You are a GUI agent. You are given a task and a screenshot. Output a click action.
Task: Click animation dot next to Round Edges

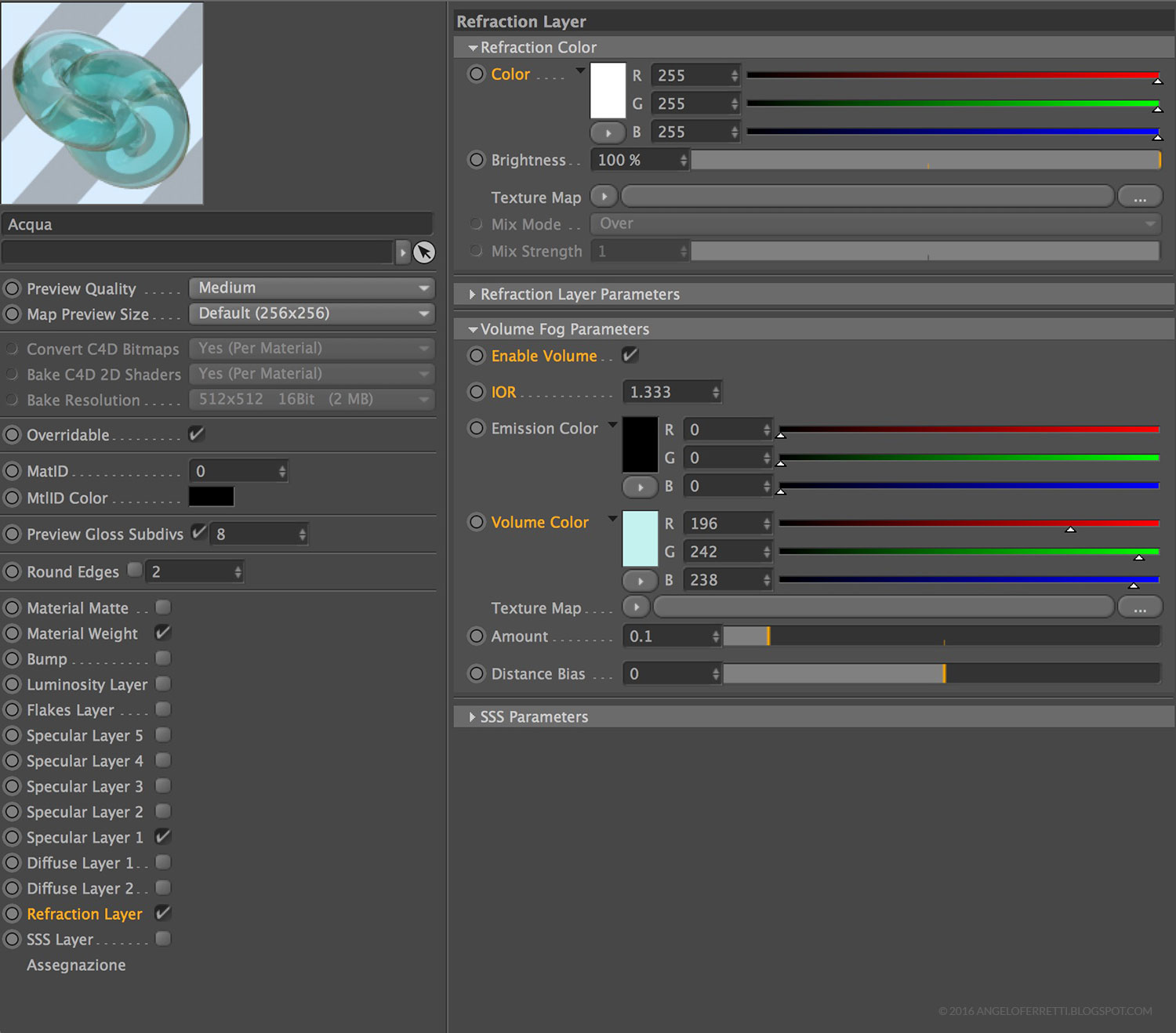[x=13, y=572]
